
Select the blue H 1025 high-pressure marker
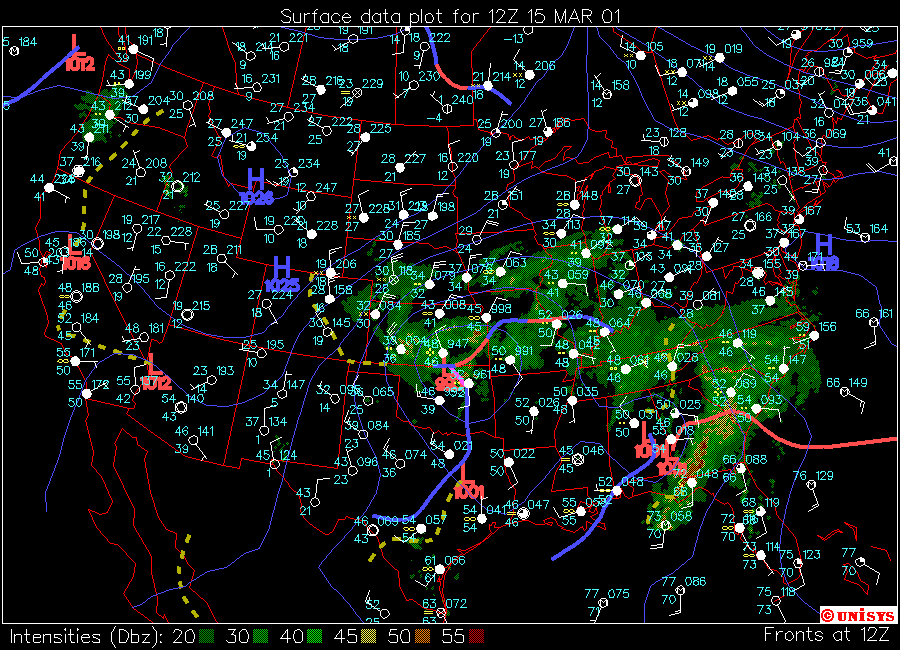tap(282, 268)
